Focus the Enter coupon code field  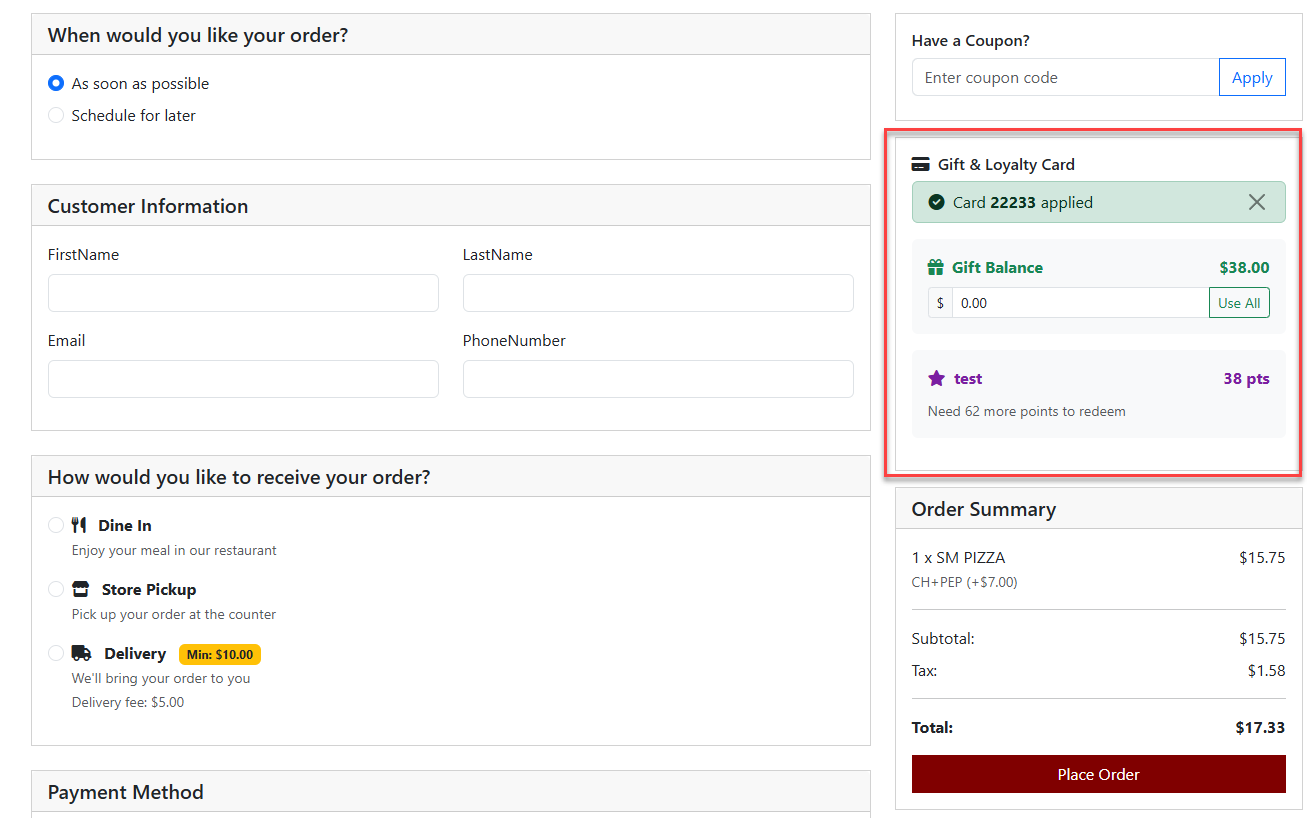[1065, 78]
